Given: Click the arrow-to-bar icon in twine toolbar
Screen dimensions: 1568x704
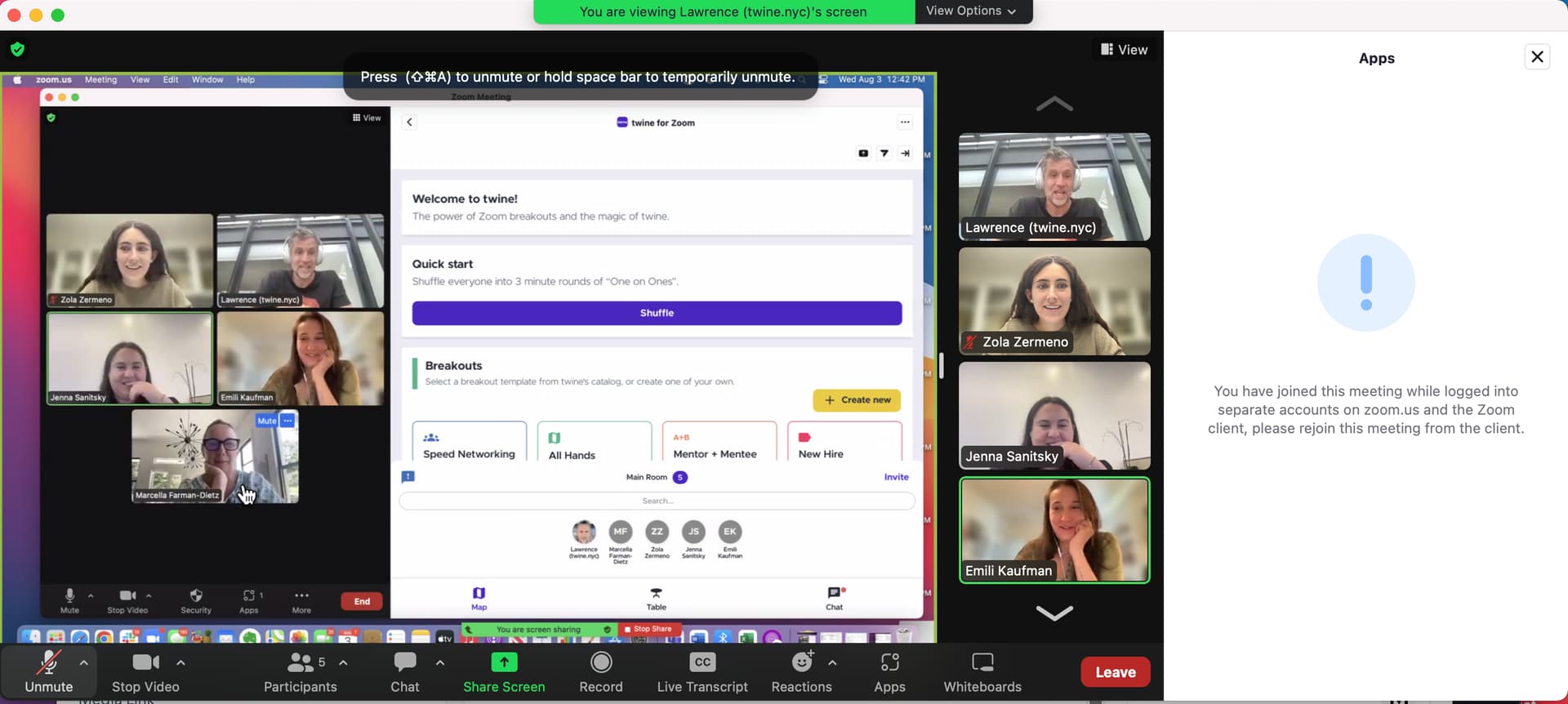Looking at the screenshot, I should pyautogui.click(x=905, y=153).
